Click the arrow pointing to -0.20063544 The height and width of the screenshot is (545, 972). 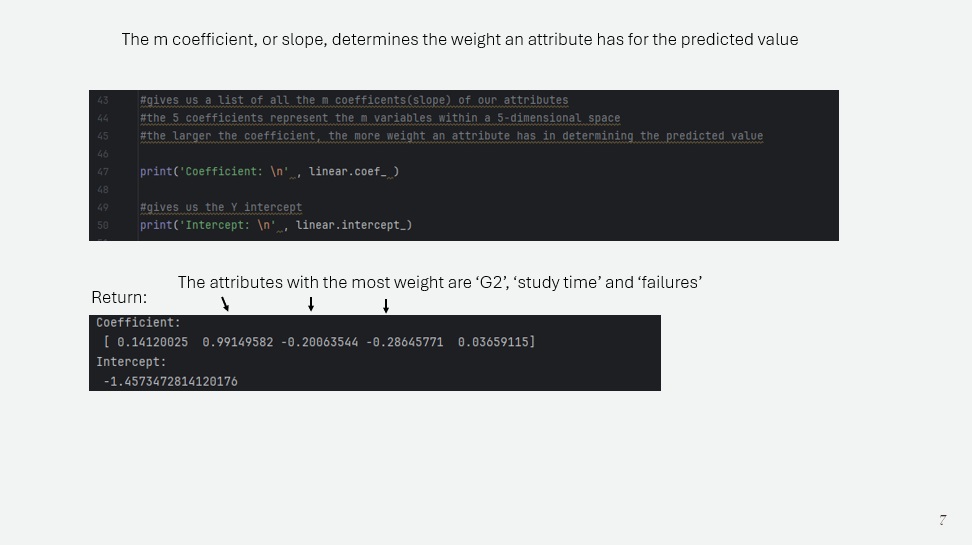pyautogui.click(x=311, y=304)
